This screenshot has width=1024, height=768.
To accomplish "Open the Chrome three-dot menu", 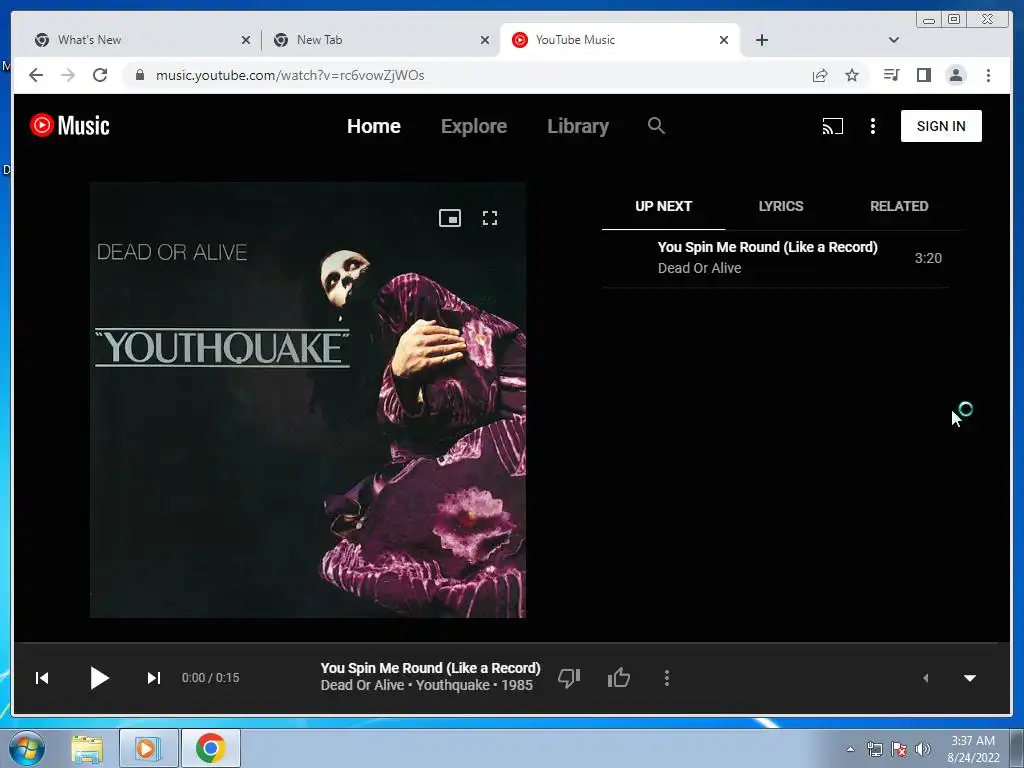I will pyautogui.click(x=988, y=75).
